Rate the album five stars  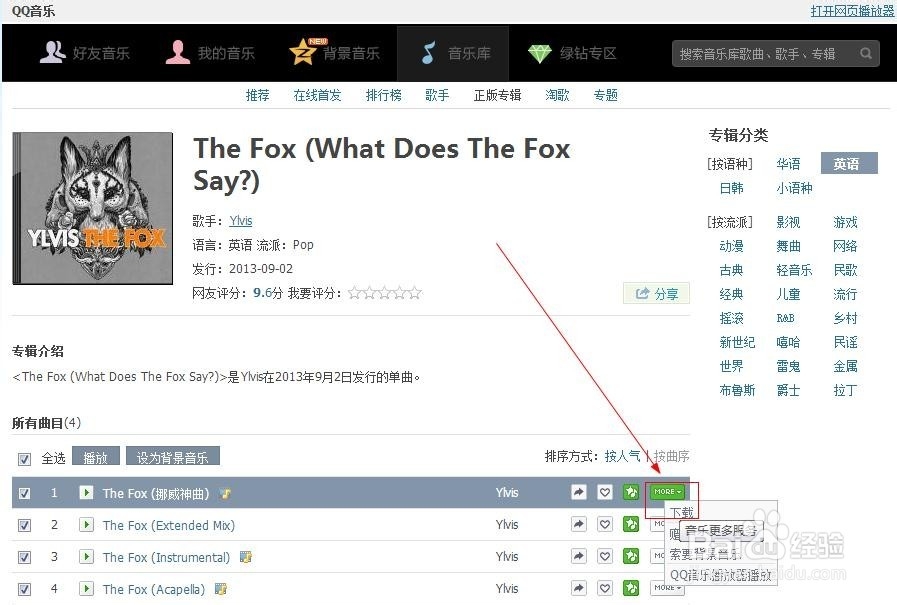(415, 293)
